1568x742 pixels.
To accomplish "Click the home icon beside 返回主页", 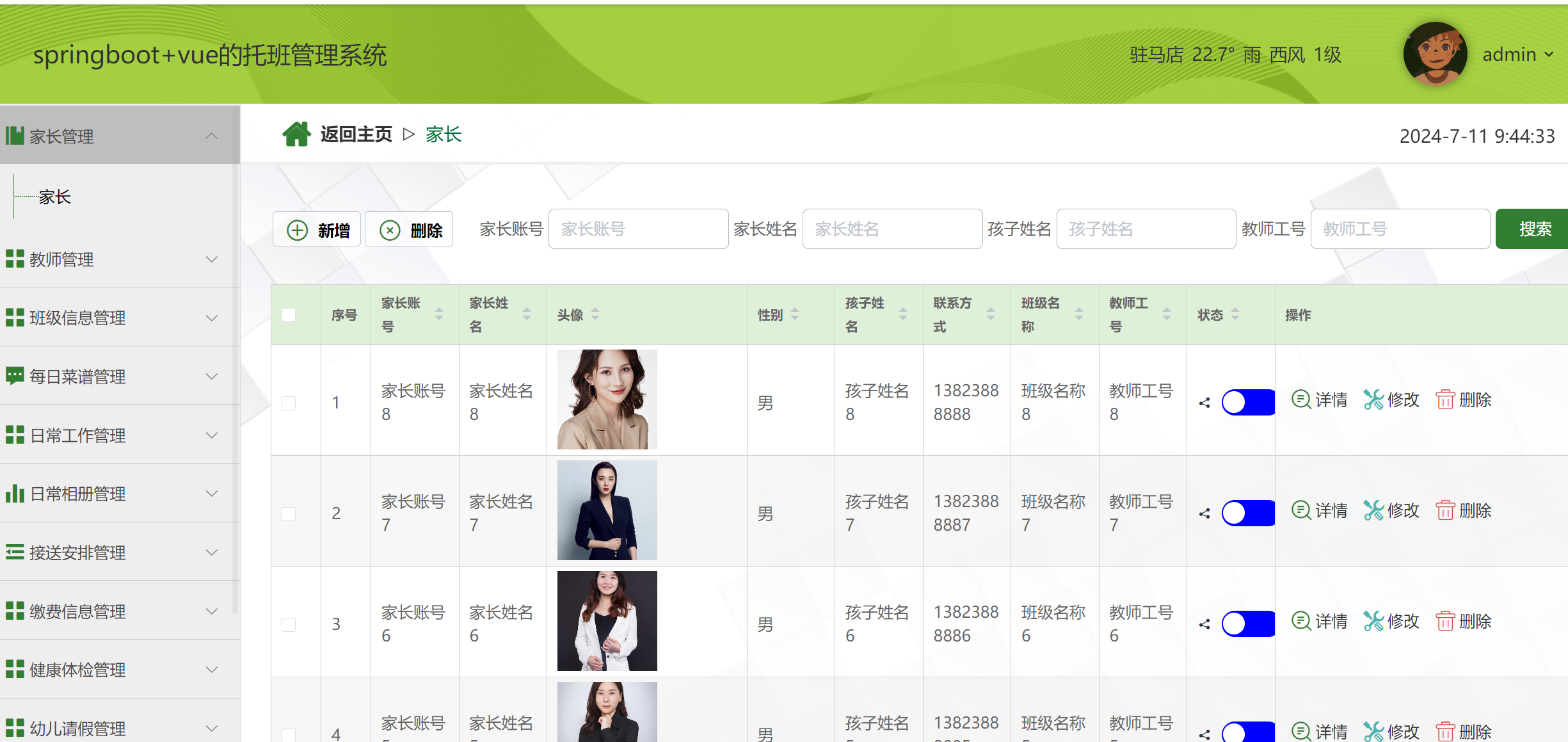I will pyautogui.click(x=296, y=134).
